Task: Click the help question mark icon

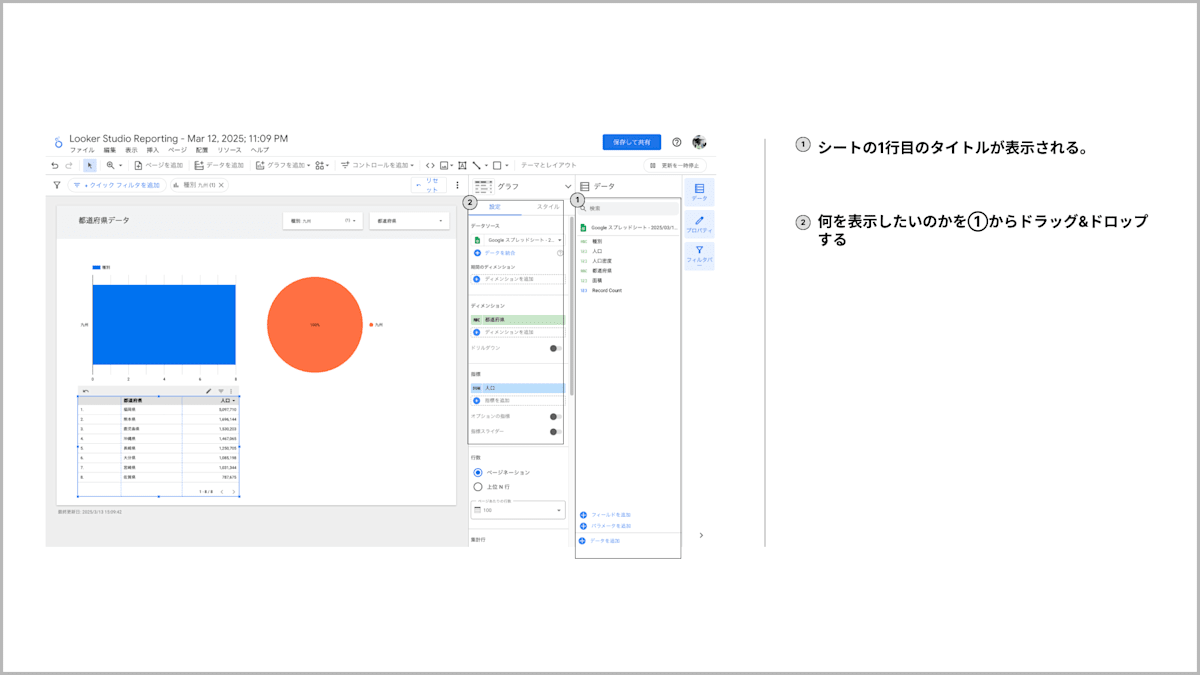Action: coord(677,142)
